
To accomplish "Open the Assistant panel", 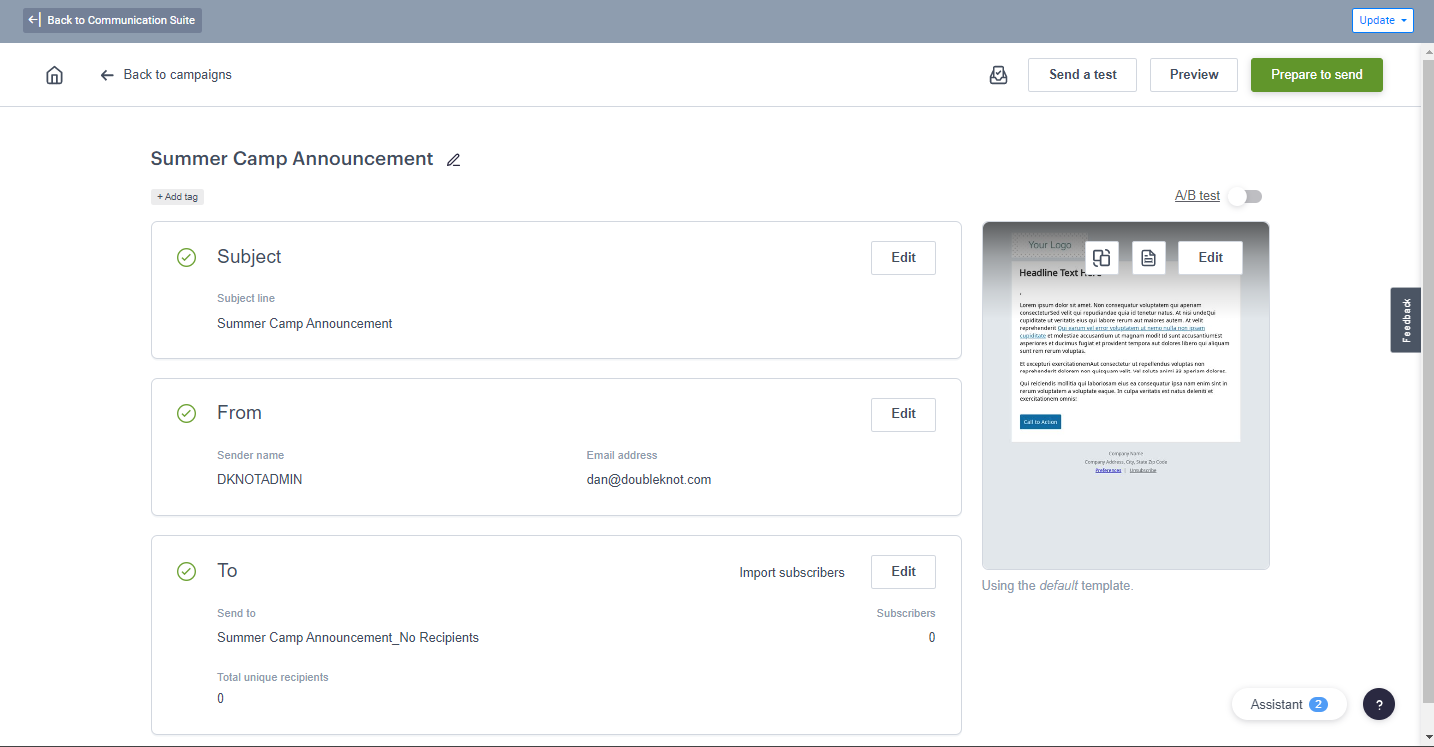I will tap(1289, 704).
